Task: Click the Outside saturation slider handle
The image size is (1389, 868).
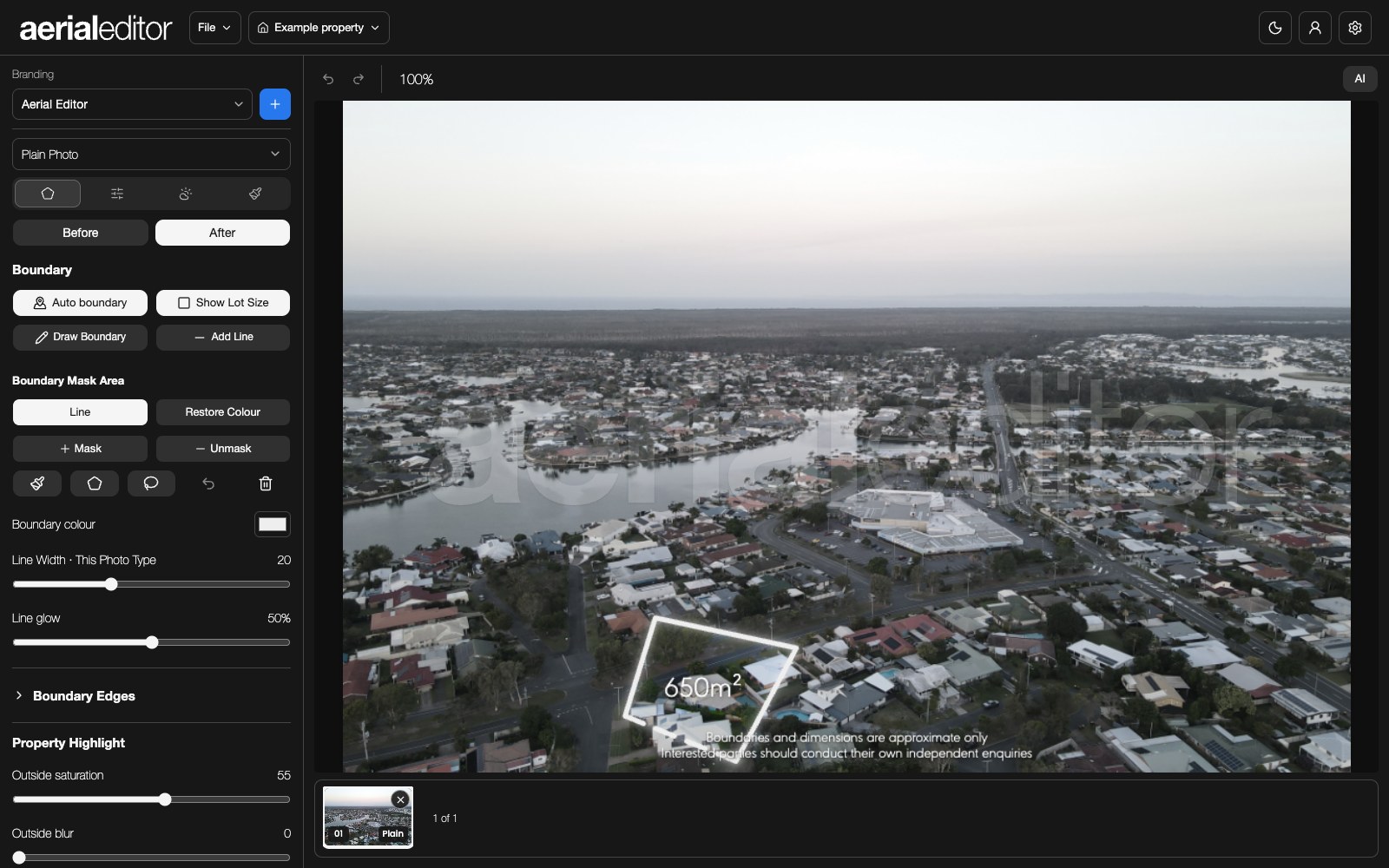Action: pyautogui.click(x=165, y=799)
